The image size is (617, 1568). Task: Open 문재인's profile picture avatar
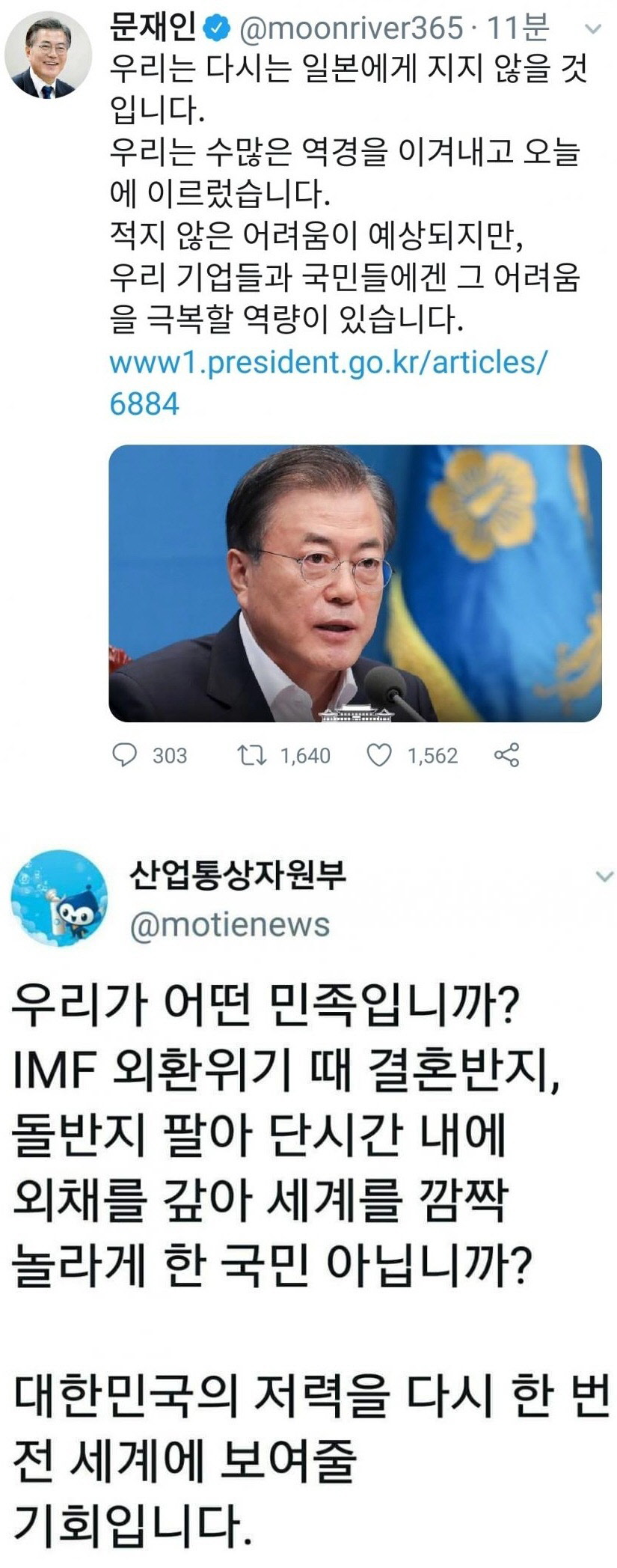(49, 55)
